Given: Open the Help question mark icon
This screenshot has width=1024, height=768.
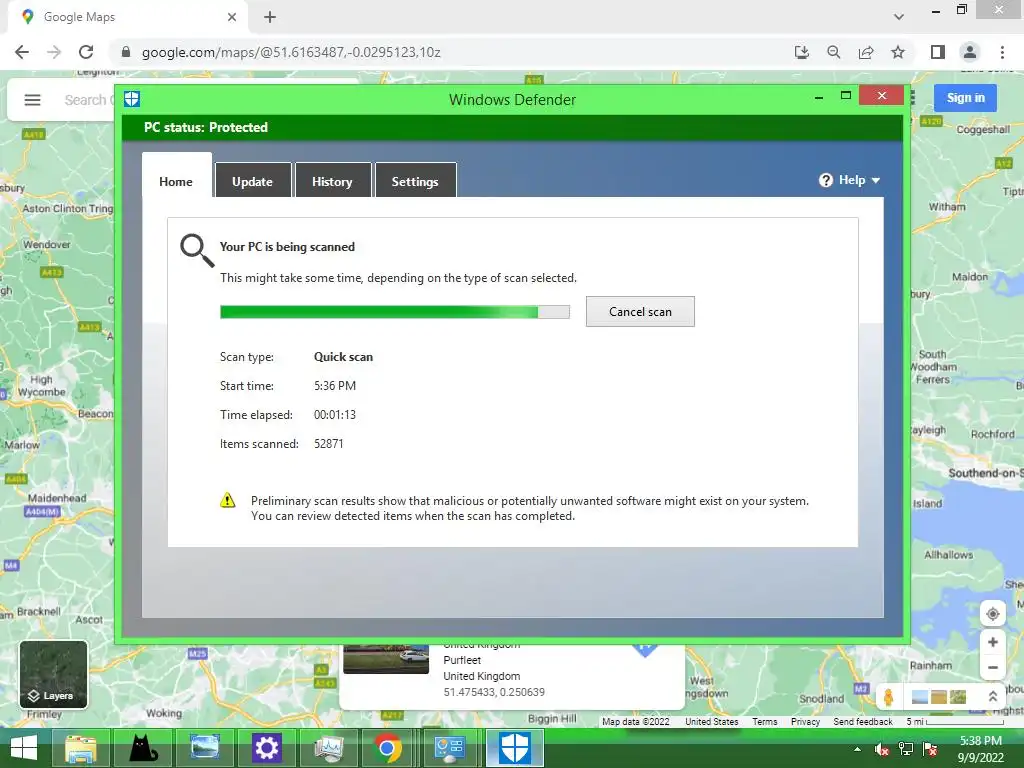Looking at the screenshot, I should pos(825,180).
